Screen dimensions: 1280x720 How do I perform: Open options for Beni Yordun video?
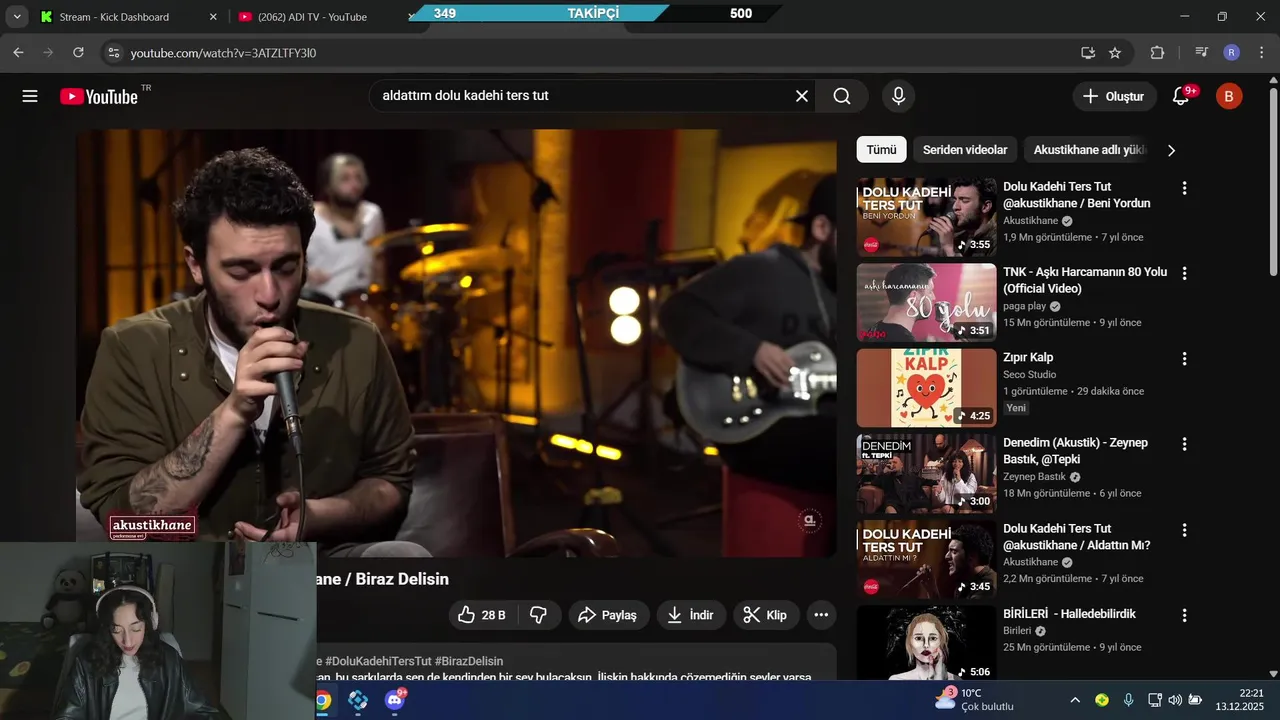click(1184, 188)
